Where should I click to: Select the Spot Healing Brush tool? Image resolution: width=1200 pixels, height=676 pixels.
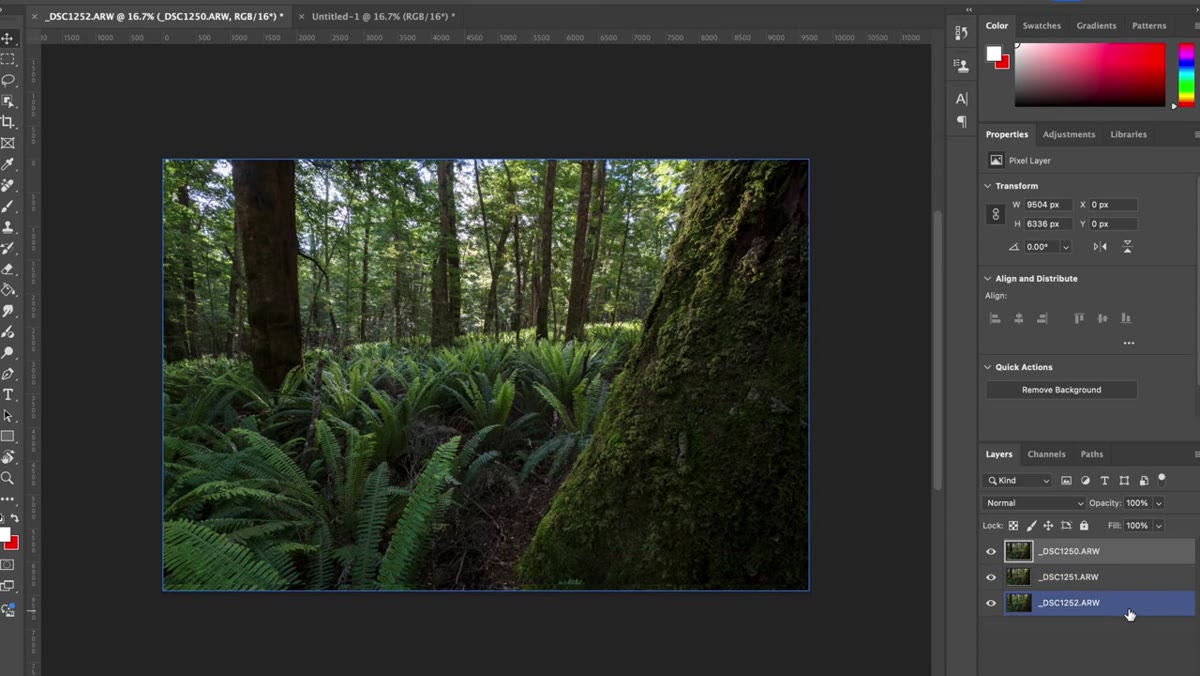tap(7, 185)
